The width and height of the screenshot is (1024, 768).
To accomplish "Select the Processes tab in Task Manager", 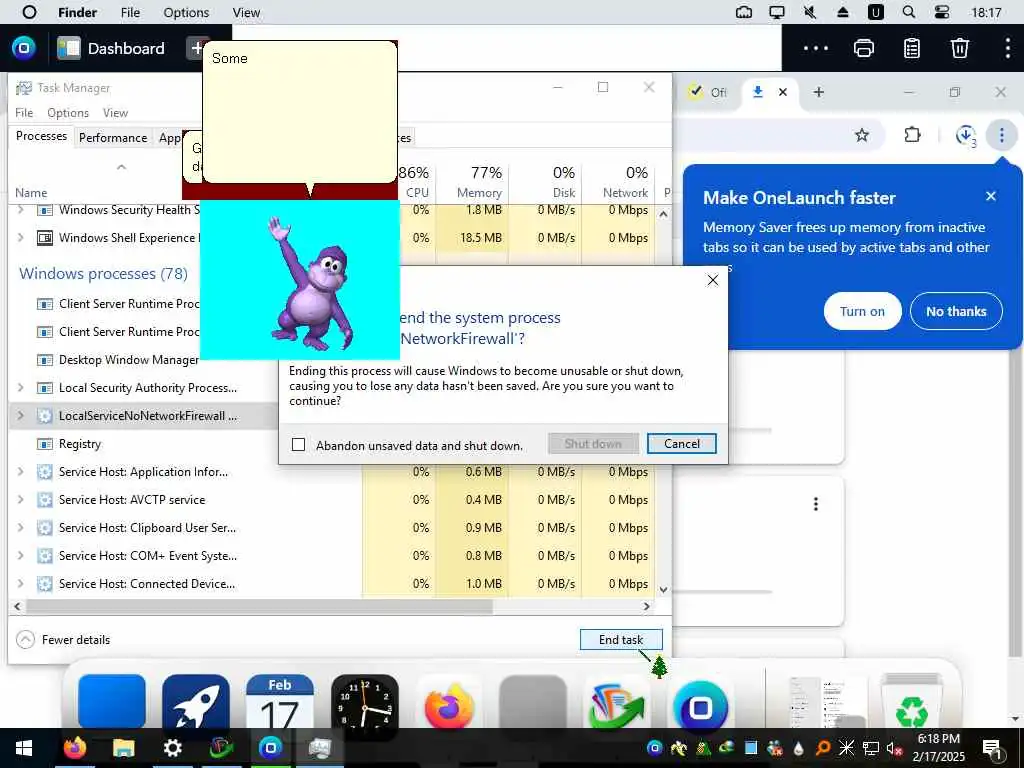I will 41,136.
